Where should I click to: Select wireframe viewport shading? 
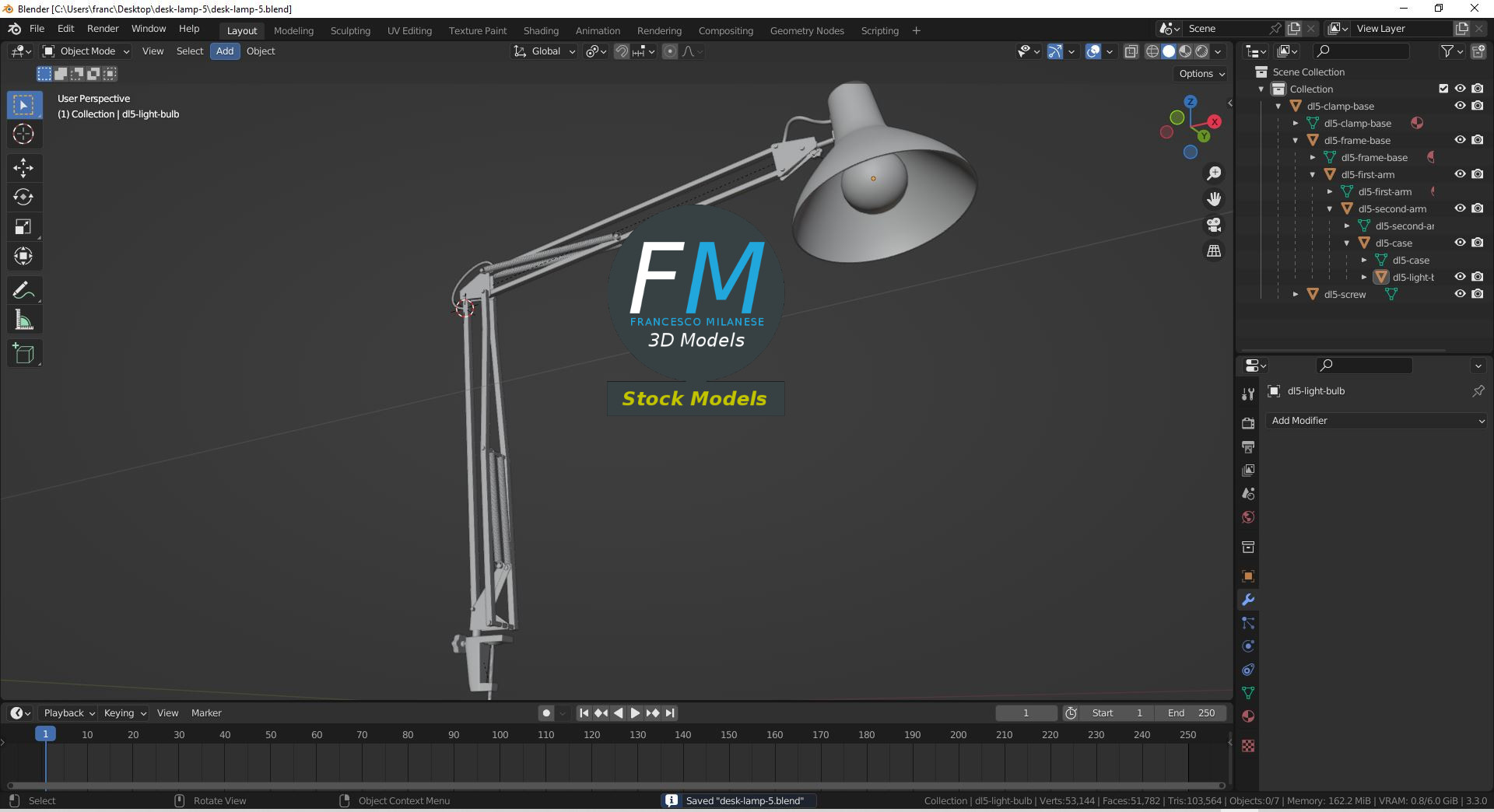[x=1152, y=51]
